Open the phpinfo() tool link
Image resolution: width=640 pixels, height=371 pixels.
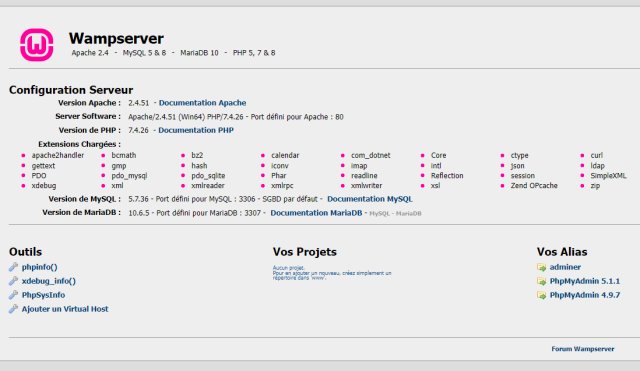coord(40,267)
